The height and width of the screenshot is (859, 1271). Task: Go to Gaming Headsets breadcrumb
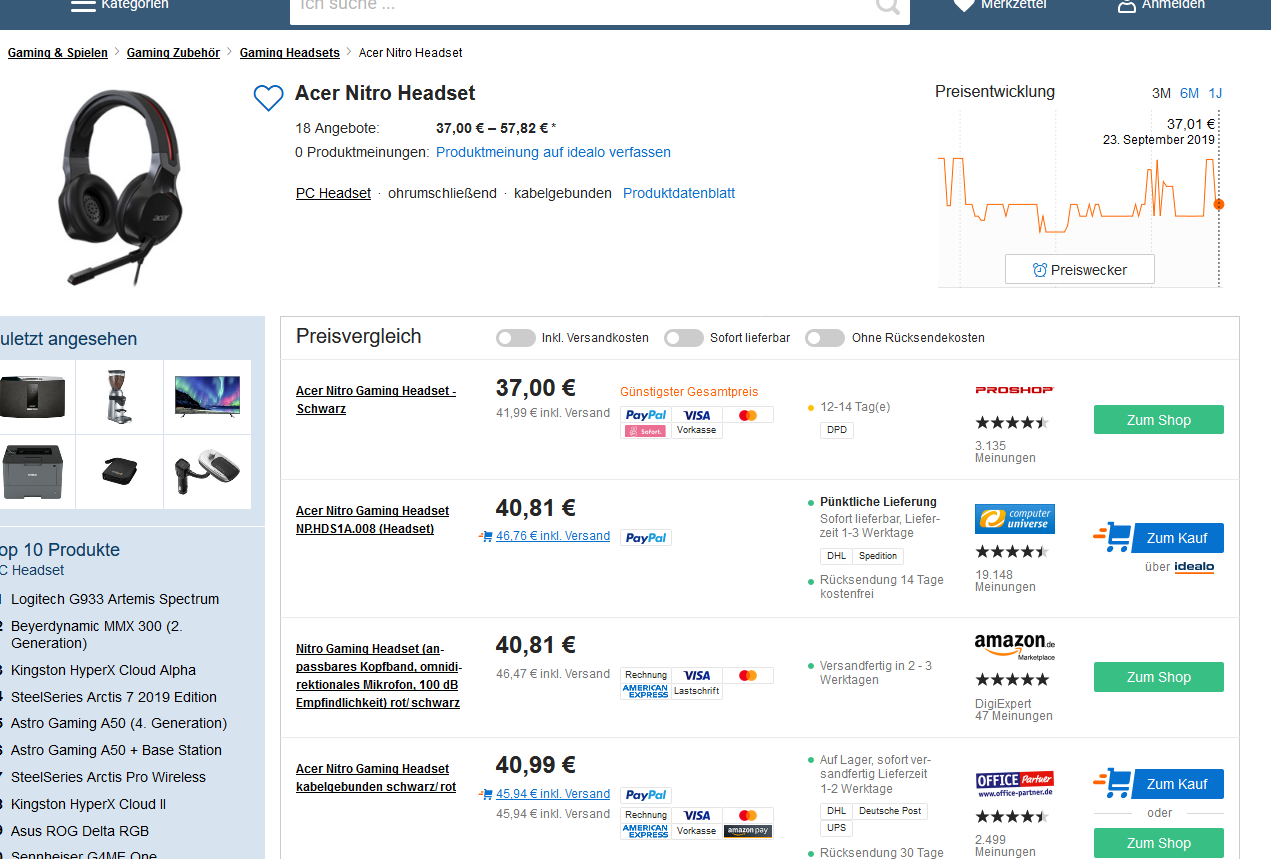point(289,53)
